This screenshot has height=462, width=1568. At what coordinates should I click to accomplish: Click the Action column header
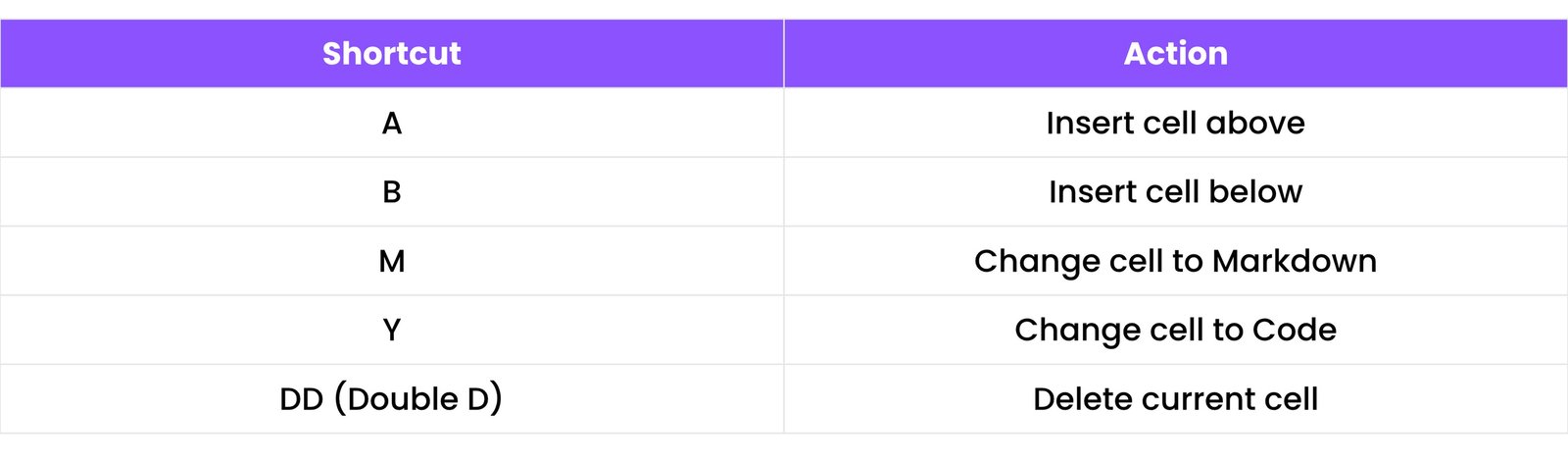click(1175, 54)
